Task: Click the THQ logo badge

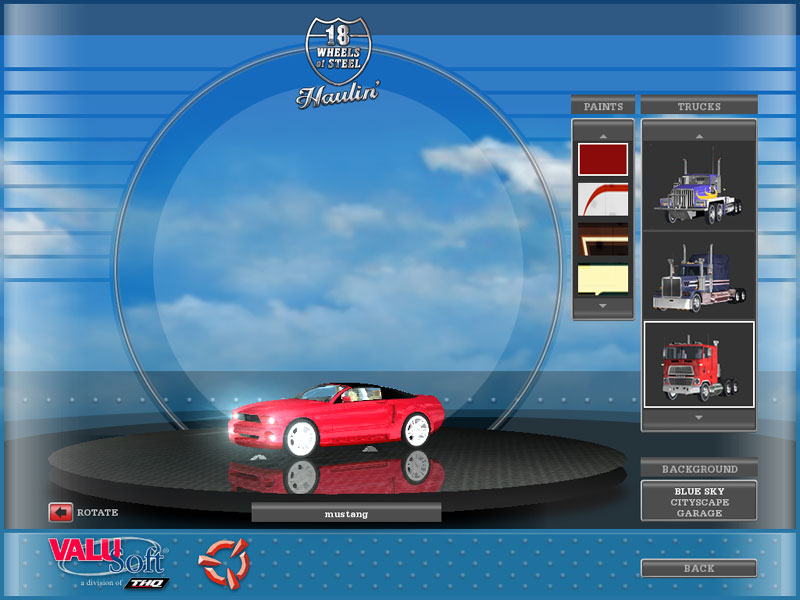Action: pyautogui.click(x=147, y=583)
